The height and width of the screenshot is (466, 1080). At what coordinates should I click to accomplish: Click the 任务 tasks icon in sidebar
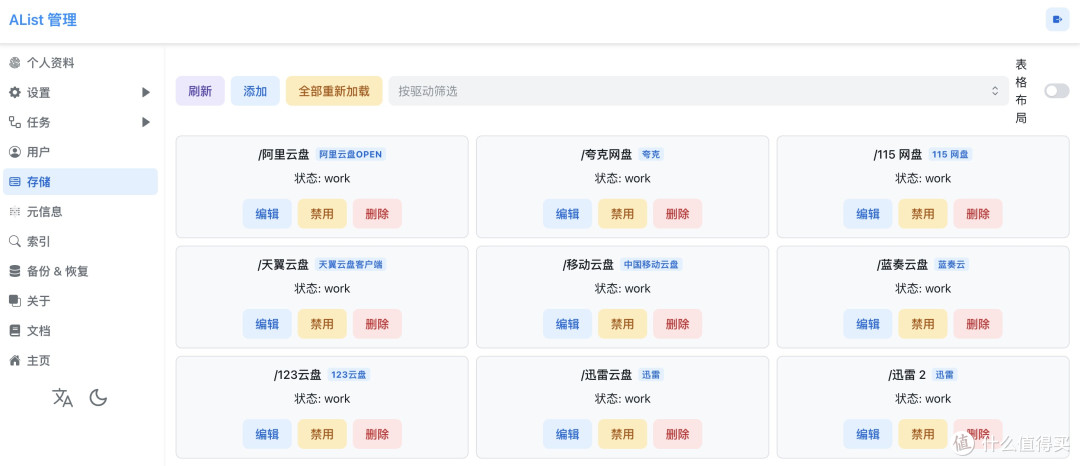tap(14, 123)
